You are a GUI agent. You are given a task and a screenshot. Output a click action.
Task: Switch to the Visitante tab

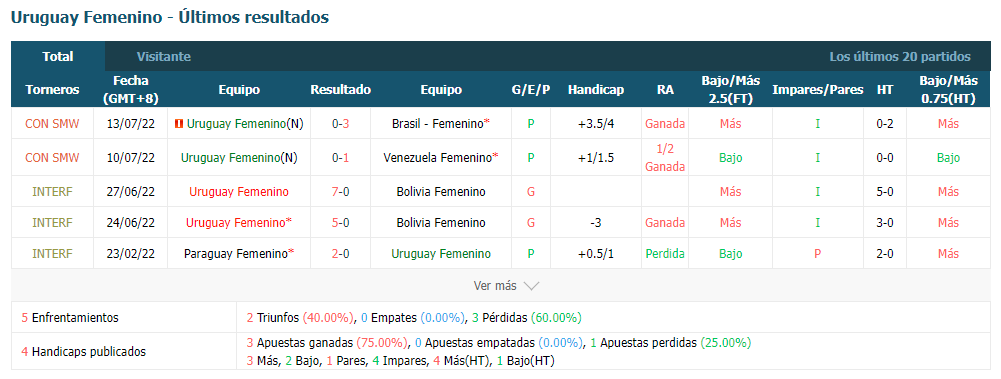coord(163,57)
